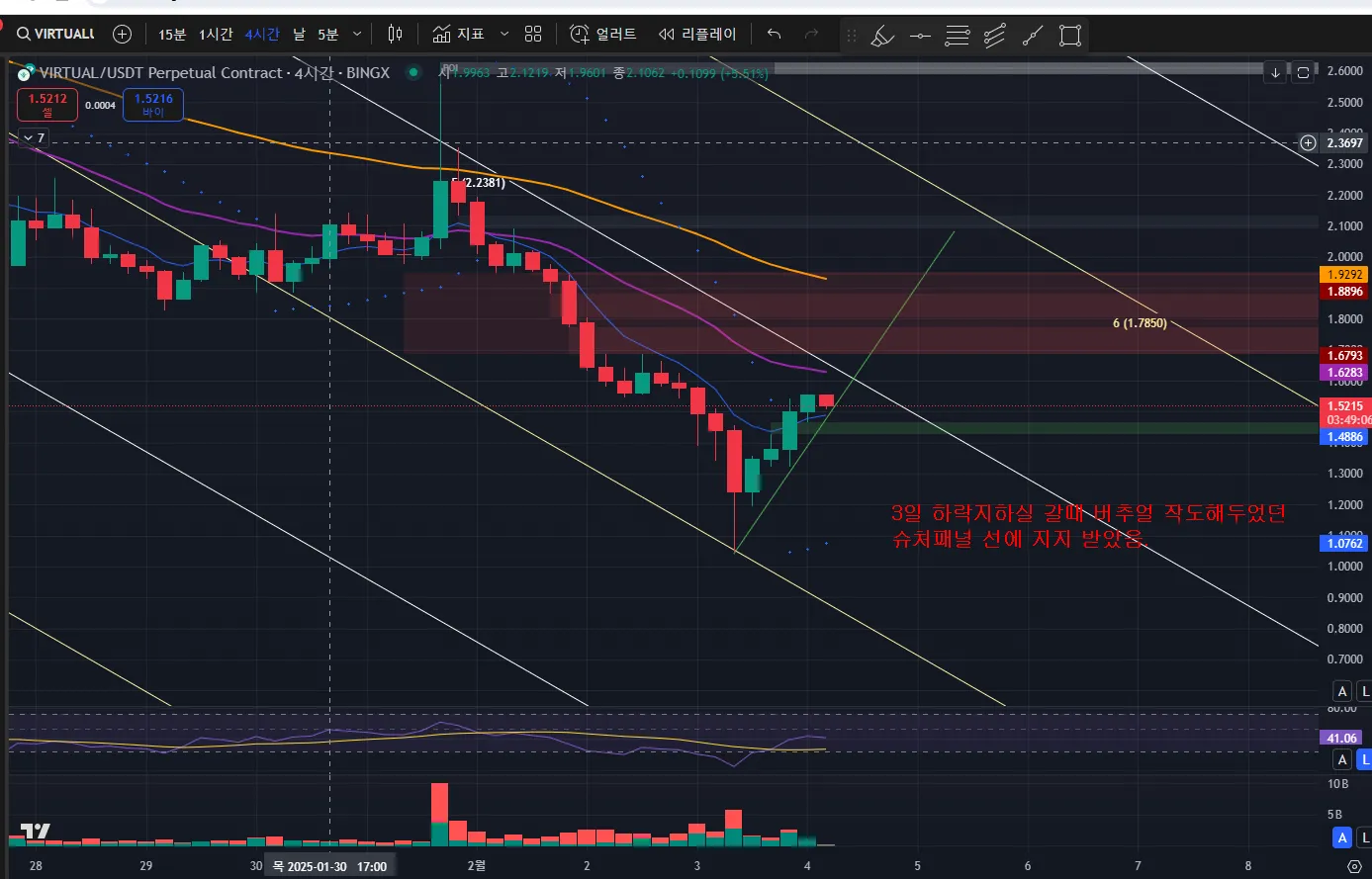The image size is (1372, 879).
Task: Create an alert with 얼러트
Action: click(603, 34)
